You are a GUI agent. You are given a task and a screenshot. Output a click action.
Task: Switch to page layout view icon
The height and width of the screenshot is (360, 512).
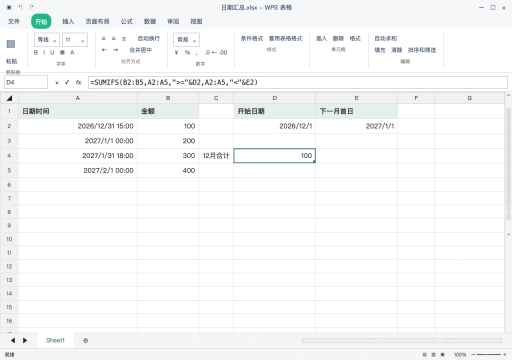pyautogui.click(x=433, y=355)
